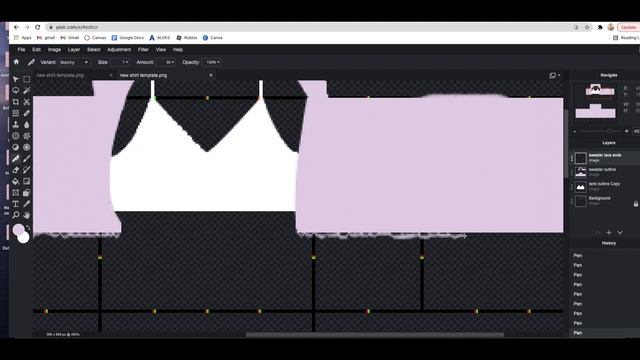Click the browser Back arrow

(16, 27)
